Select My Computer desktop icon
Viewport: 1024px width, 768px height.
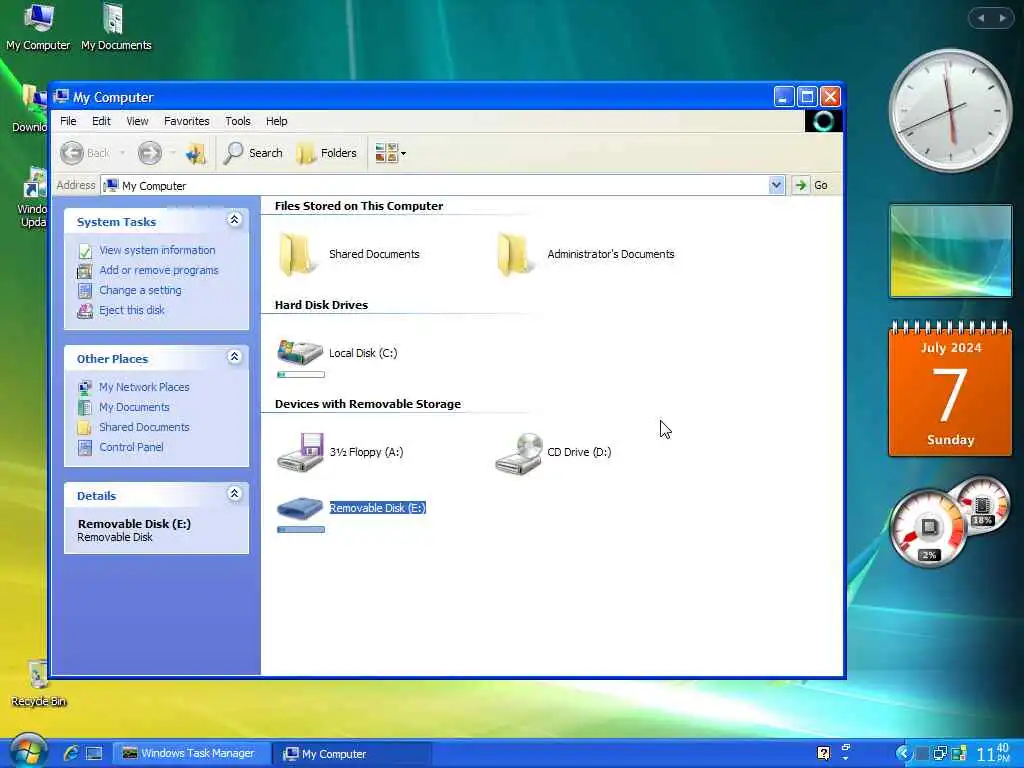(38, 27)
